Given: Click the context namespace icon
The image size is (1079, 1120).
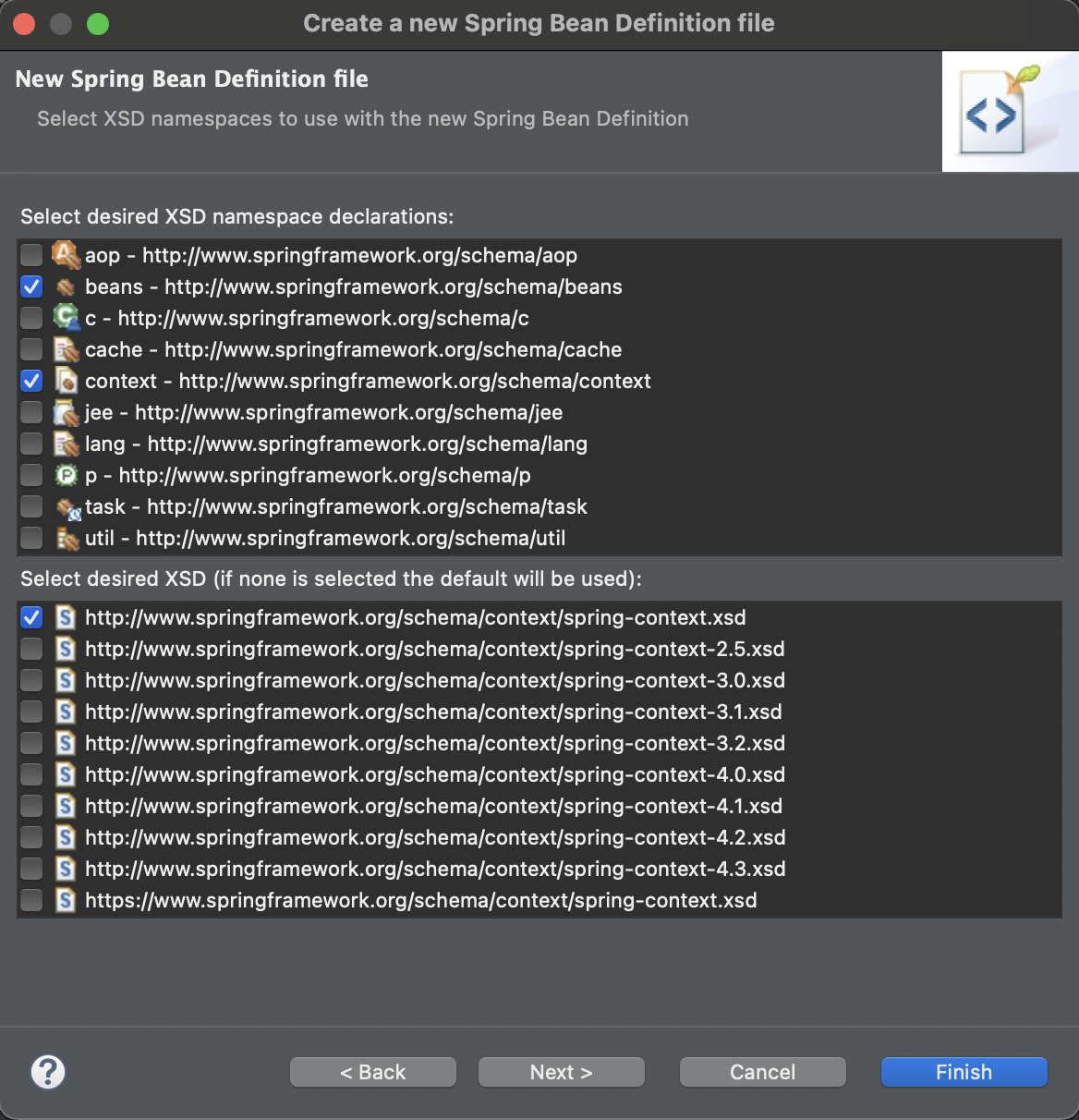Looking at the screenshot, I should (66, 381).
